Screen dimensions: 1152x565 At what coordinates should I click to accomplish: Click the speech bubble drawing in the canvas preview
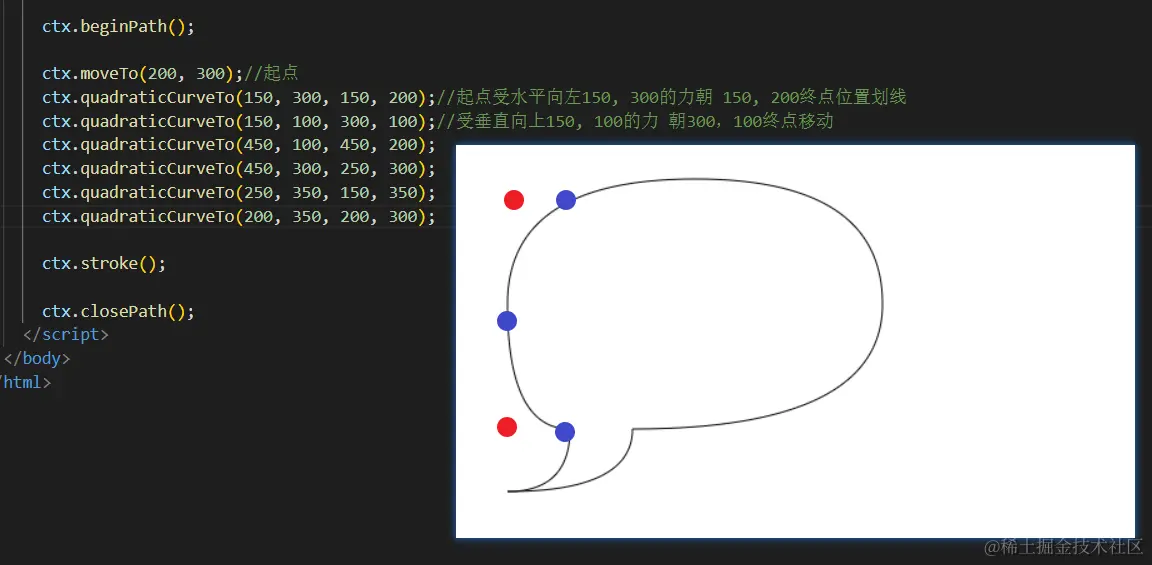pos(694,335)
